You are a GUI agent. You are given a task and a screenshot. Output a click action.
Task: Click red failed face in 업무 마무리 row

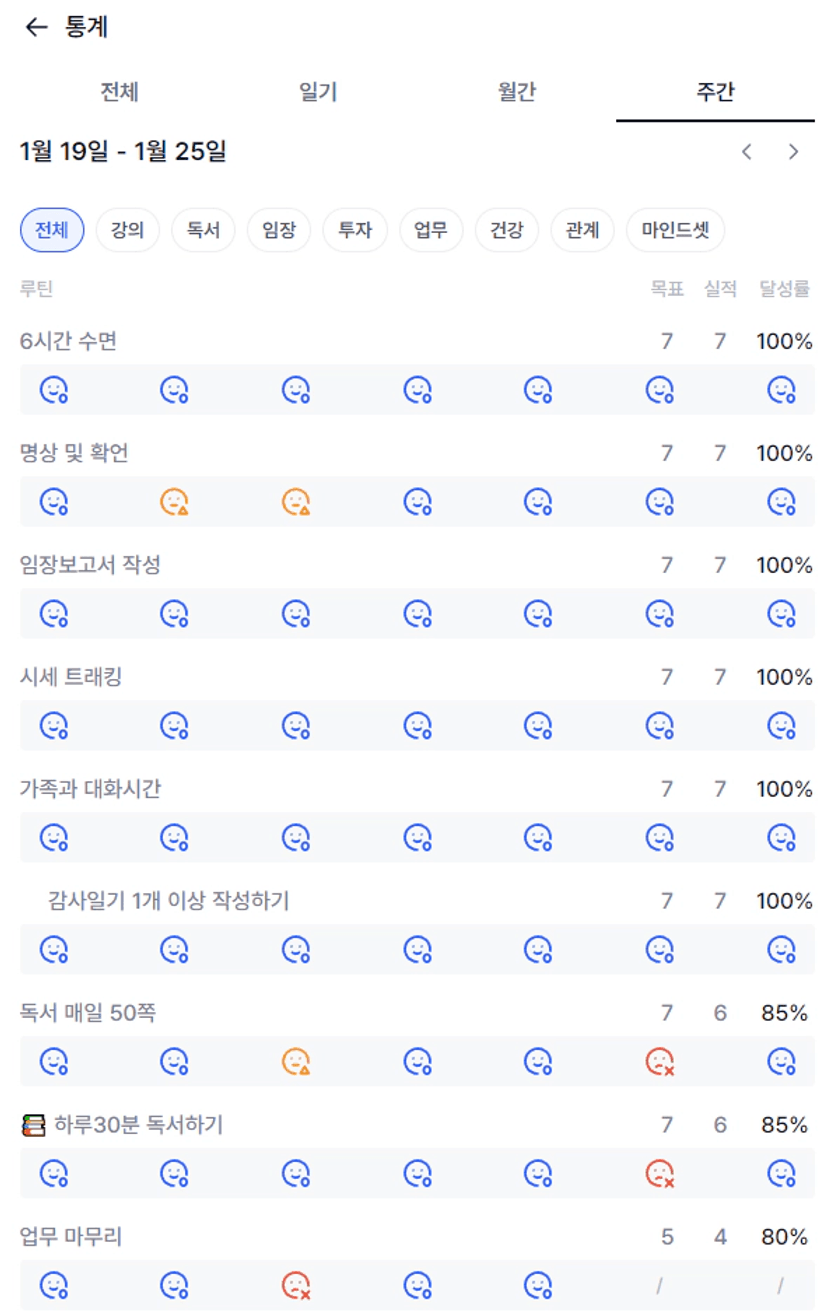(296, 1285)
